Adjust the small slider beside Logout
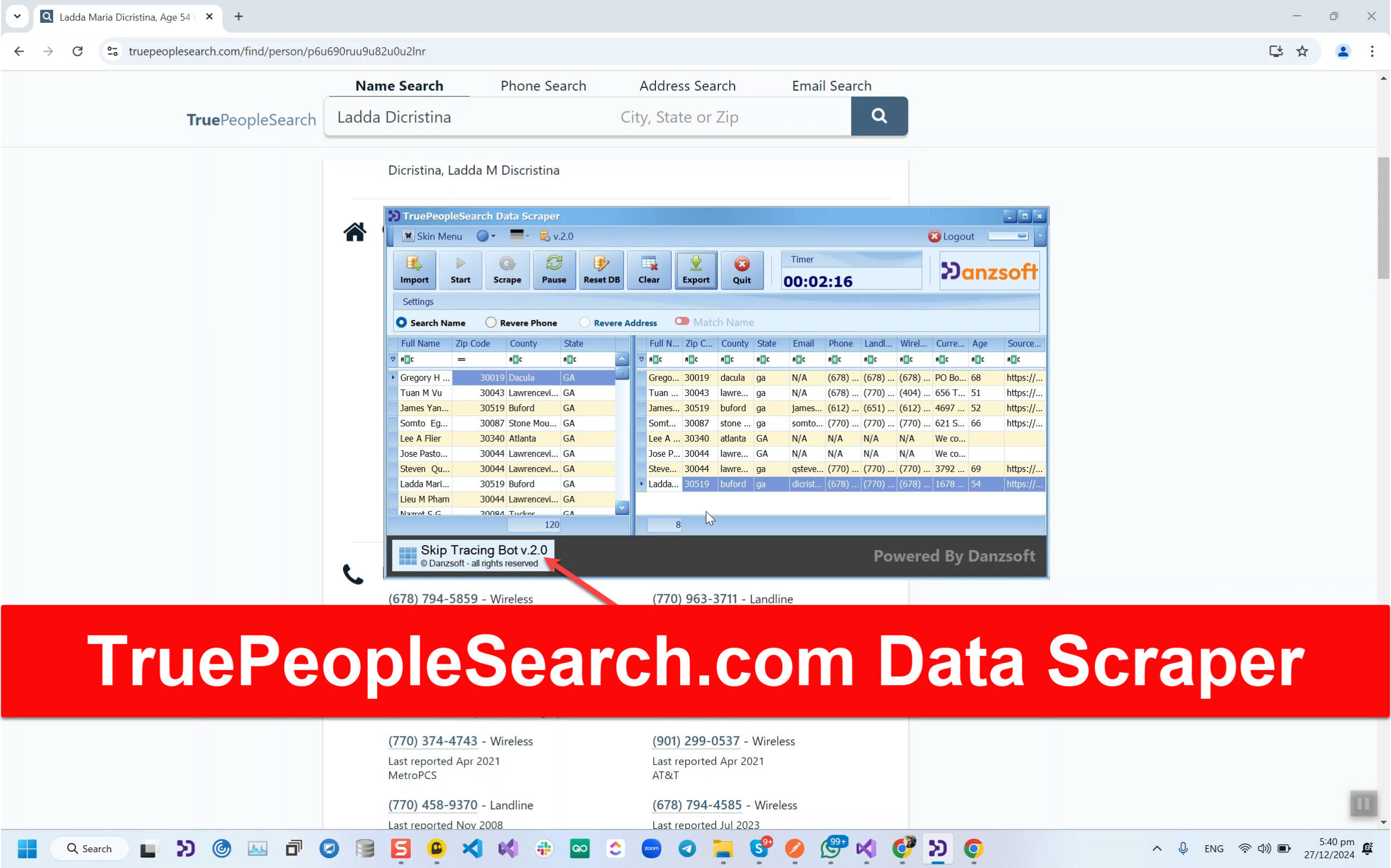Viewport: 1391px width, 868px height. tap(1008, 236)
